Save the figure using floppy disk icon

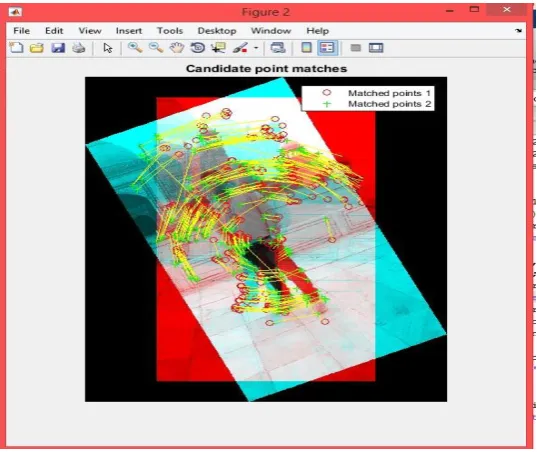coord(58,48)
